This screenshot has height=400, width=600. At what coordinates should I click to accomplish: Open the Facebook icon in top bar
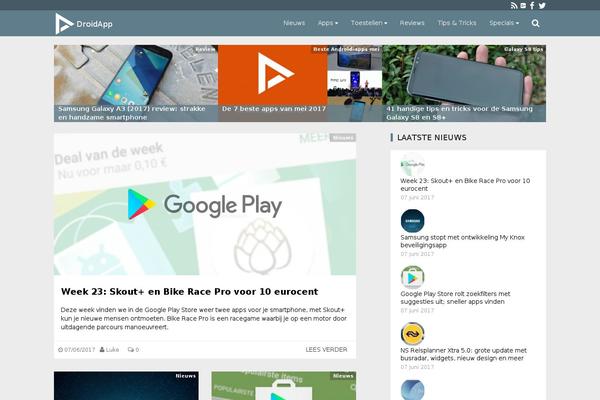pyautogui.click(x=532, y=6)
